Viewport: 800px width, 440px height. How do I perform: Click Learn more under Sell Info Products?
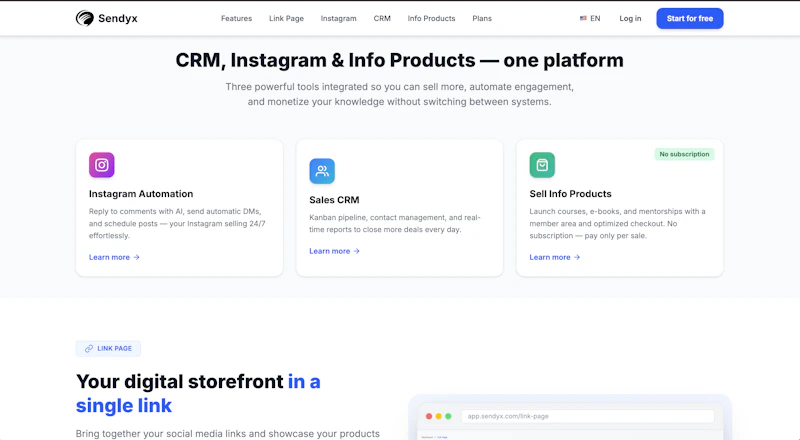tap(555, 257)
